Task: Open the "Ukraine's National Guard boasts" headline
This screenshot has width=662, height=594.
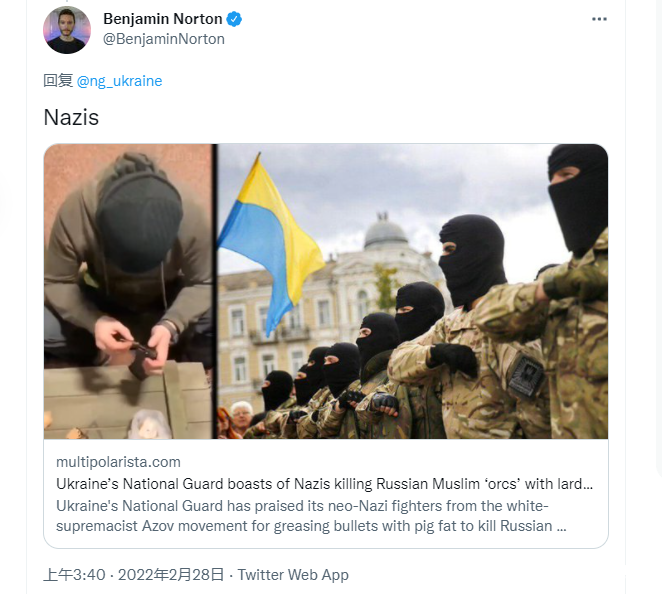Action: [x=324, y=484]
